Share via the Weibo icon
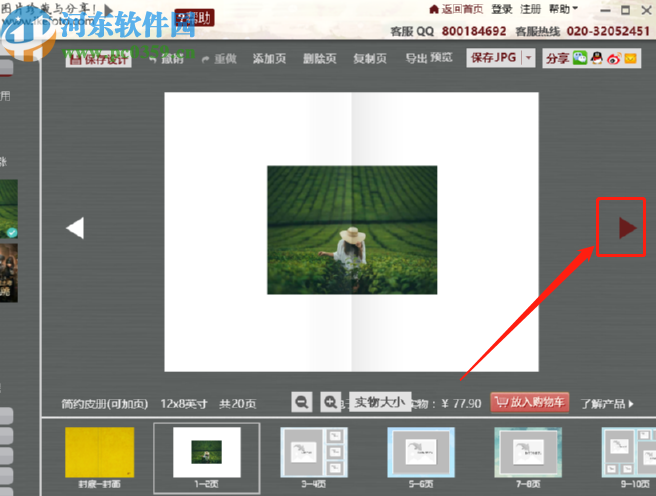The height and width of the screenshot is (496, 656). point(614,58)
